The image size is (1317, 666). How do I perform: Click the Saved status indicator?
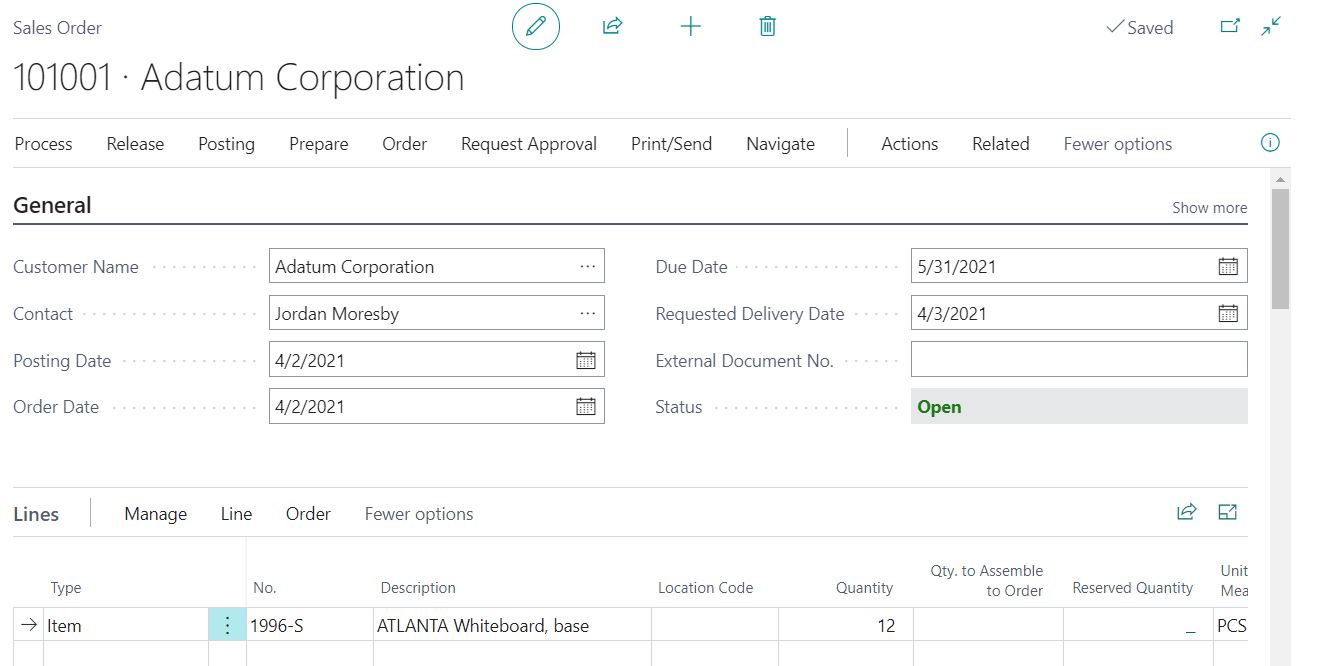coord(1139,28)
